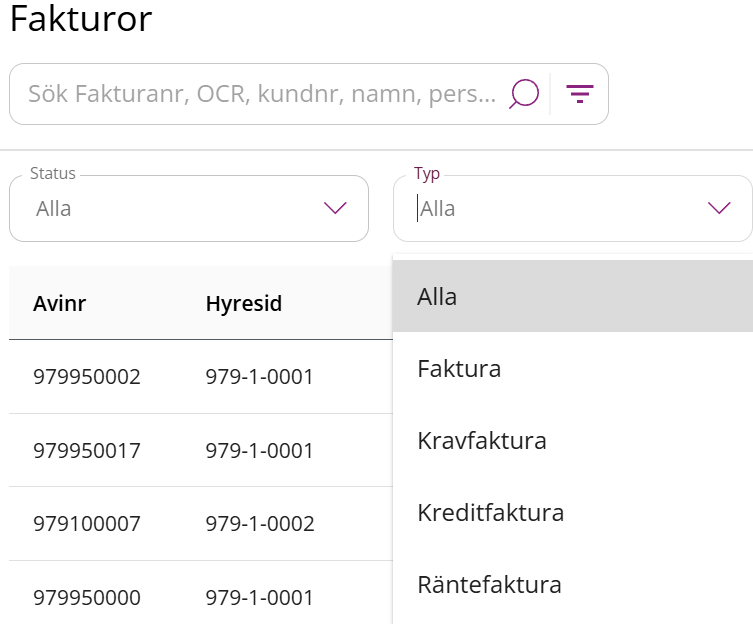The image size is (753, 624).
Task: Open invoice number 979950002
Action: click(x=87, y=377)
